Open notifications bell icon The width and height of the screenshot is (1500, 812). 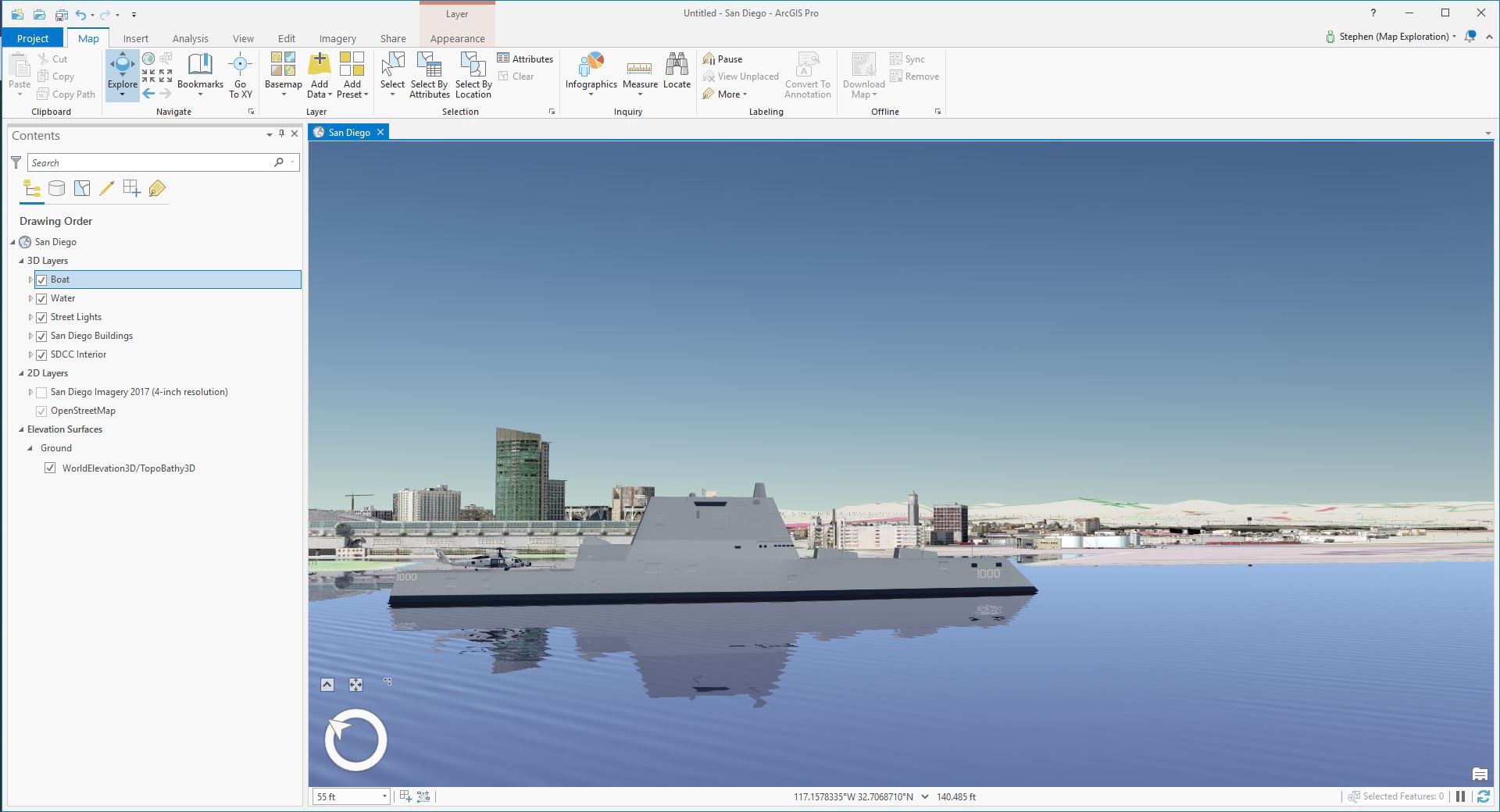tap(1470, 37)
